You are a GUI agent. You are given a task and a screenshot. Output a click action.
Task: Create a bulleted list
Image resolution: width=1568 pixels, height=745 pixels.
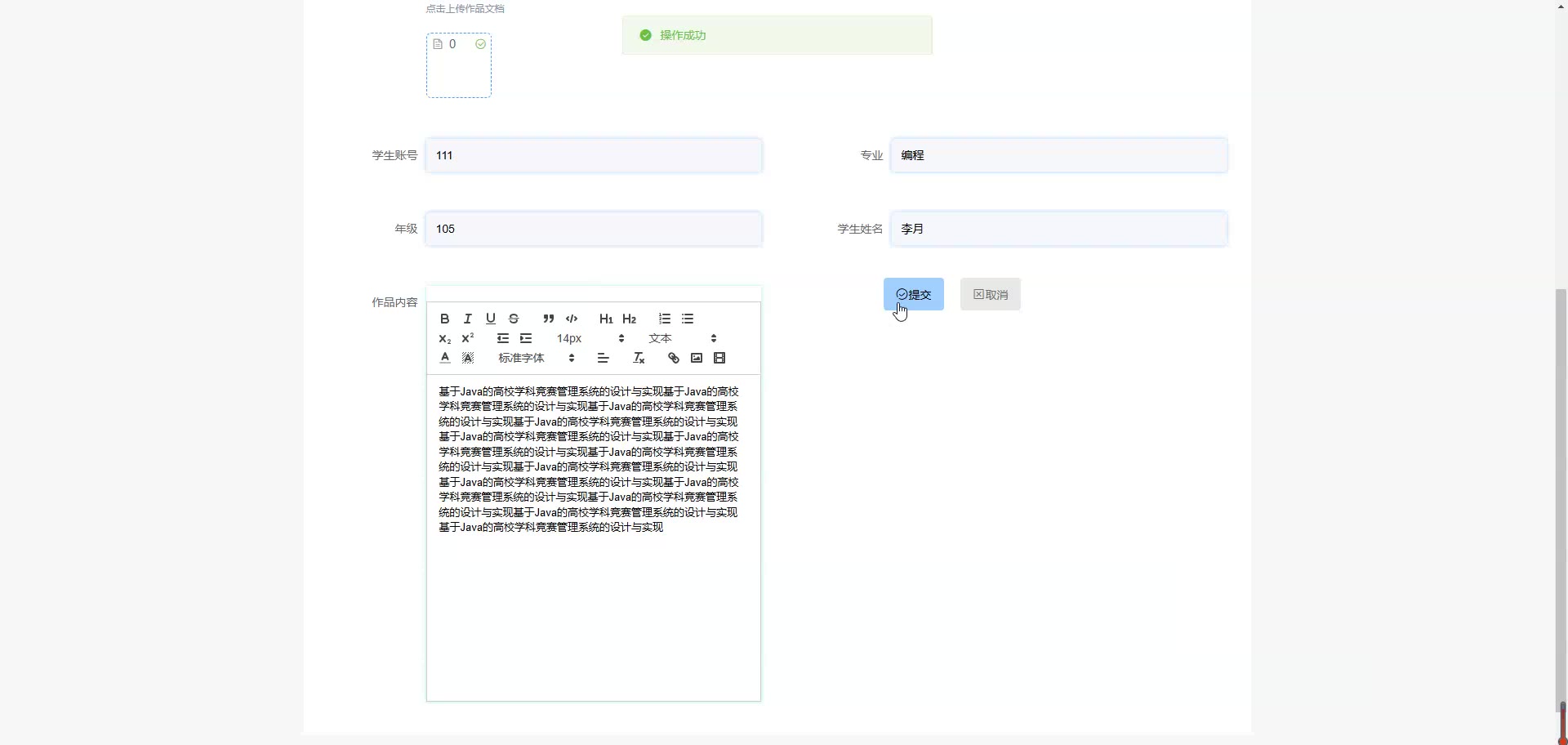tap(688, 319)
